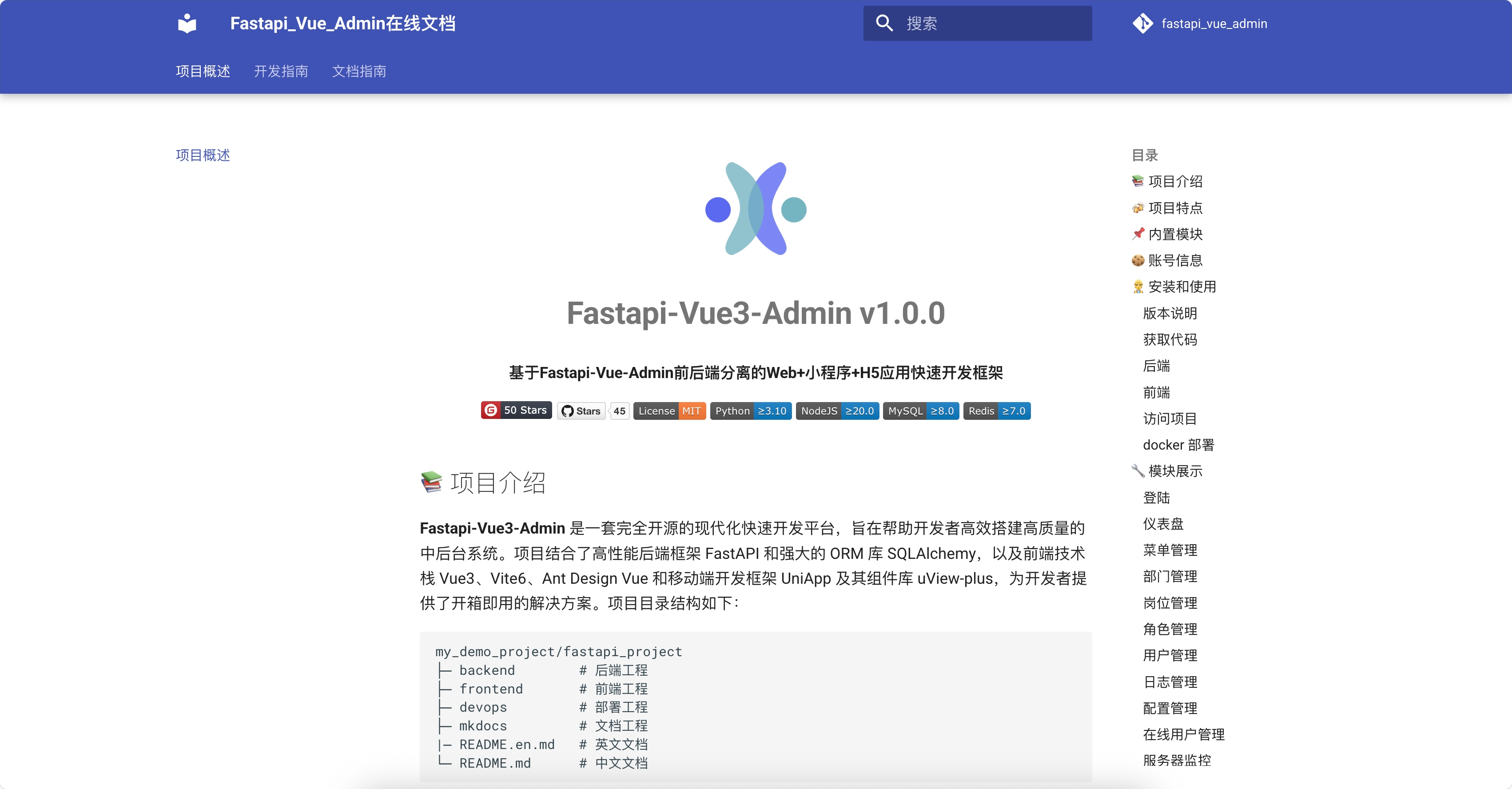
Task: Click the Redis ≥7.0 badge
Action: click(997, 411)
